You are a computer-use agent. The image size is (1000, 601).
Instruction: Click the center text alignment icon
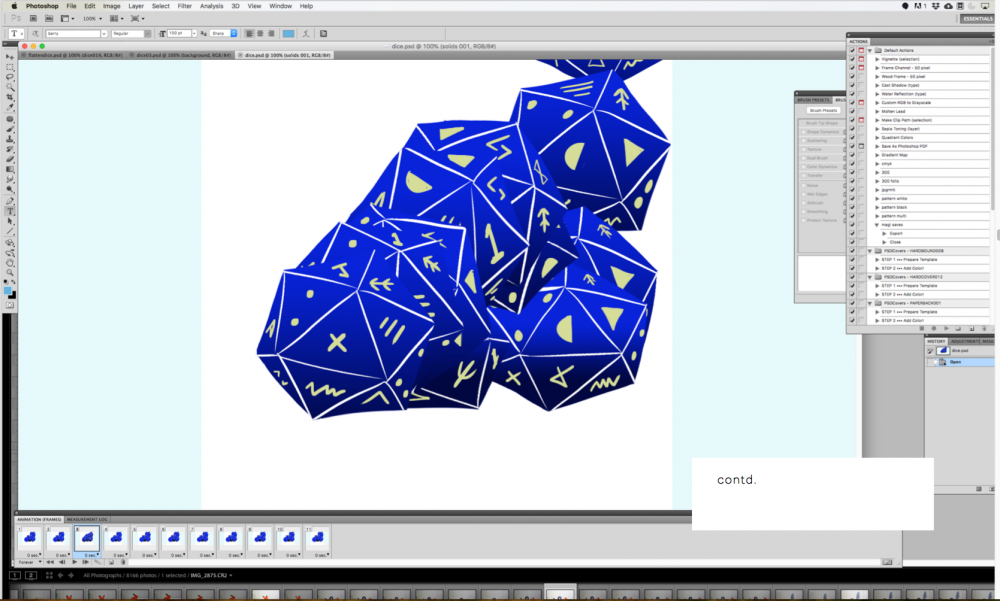(260, 34)
